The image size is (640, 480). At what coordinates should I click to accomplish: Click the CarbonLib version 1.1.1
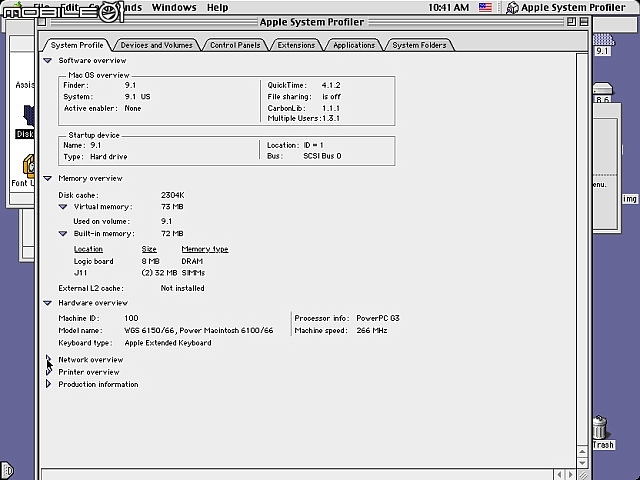(331, 108)
